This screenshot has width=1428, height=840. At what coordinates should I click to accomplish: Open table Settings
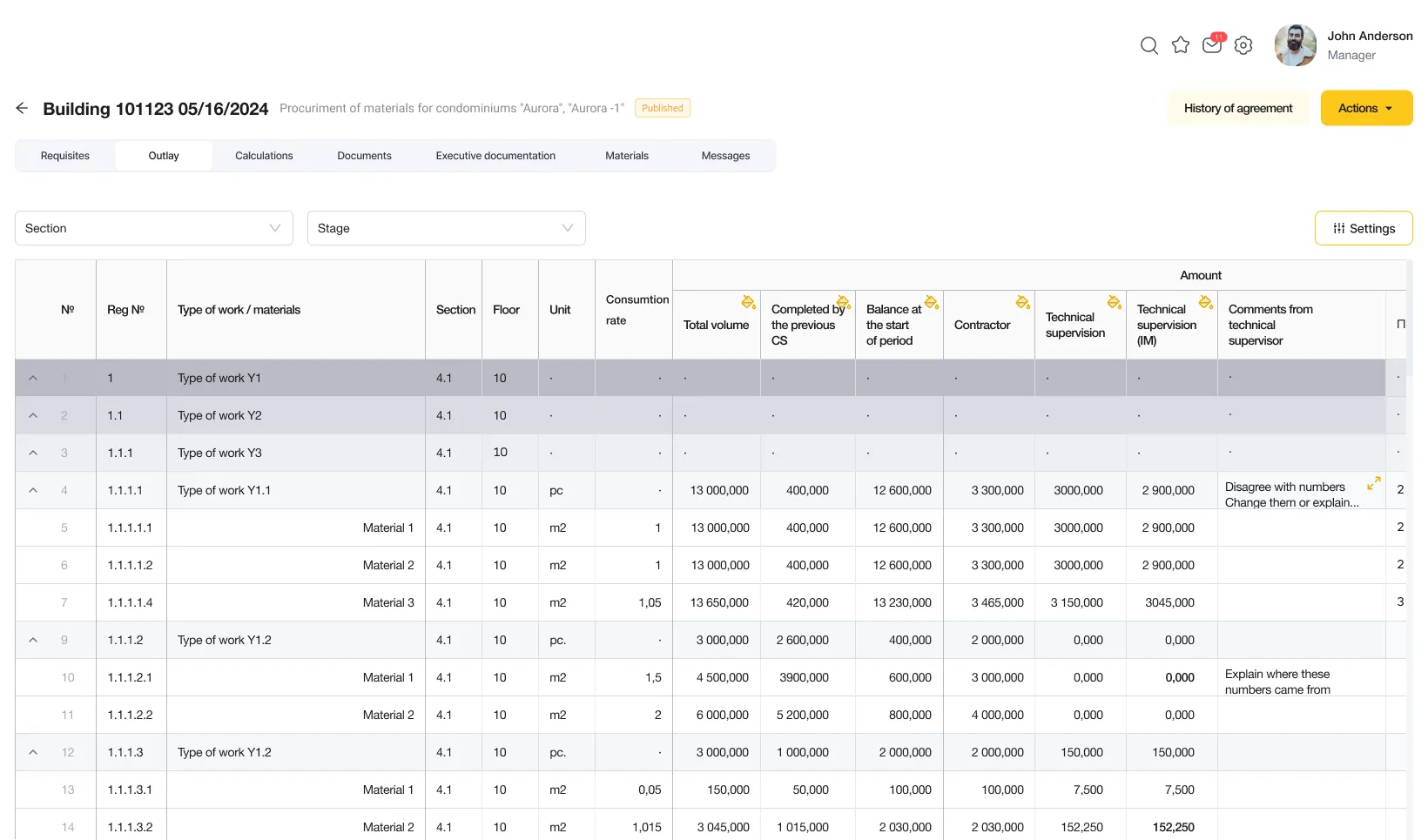1364,228
